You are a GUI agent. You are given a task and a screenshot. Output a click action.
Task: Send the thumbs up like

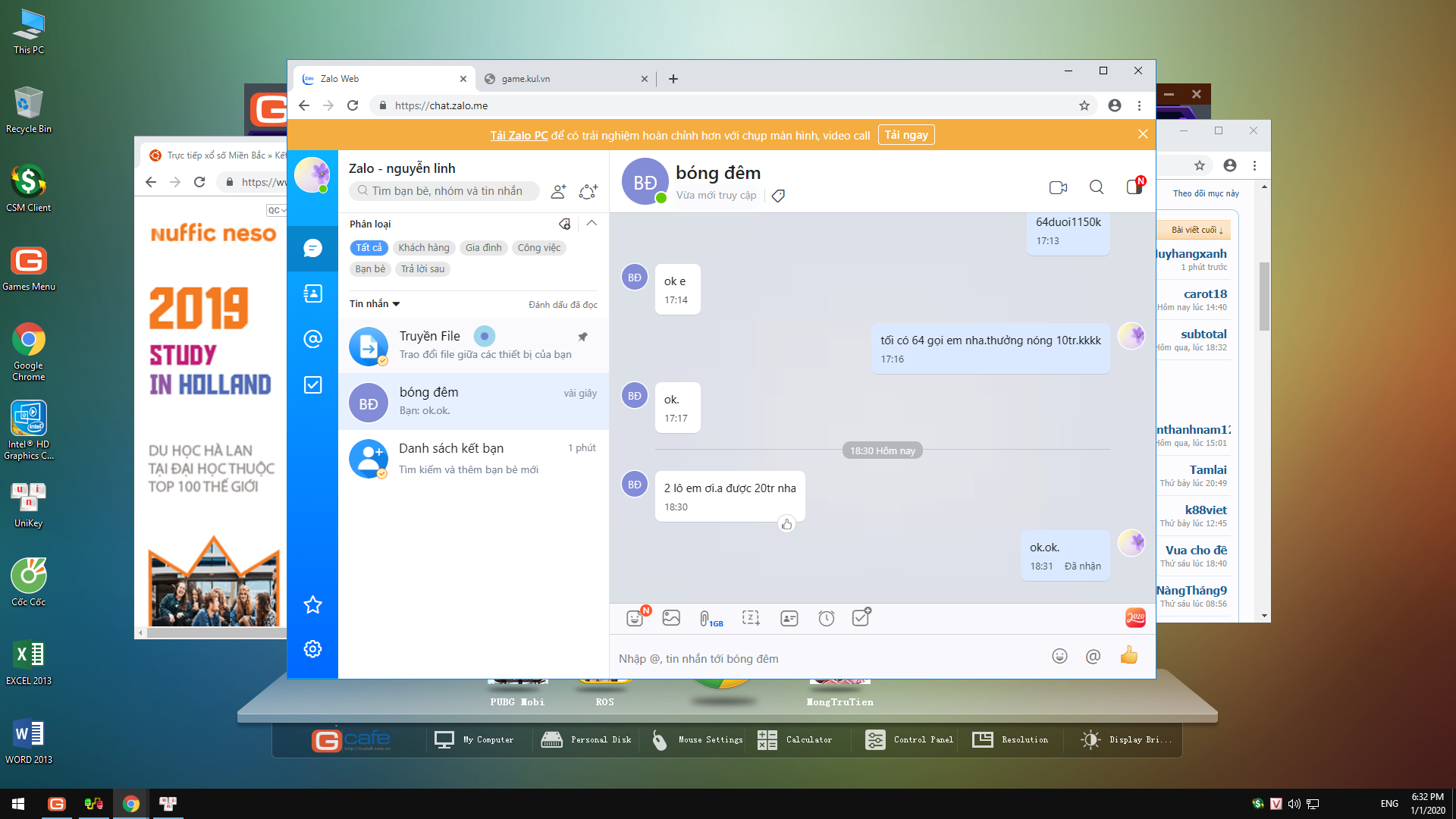(x=1128, y=656)
